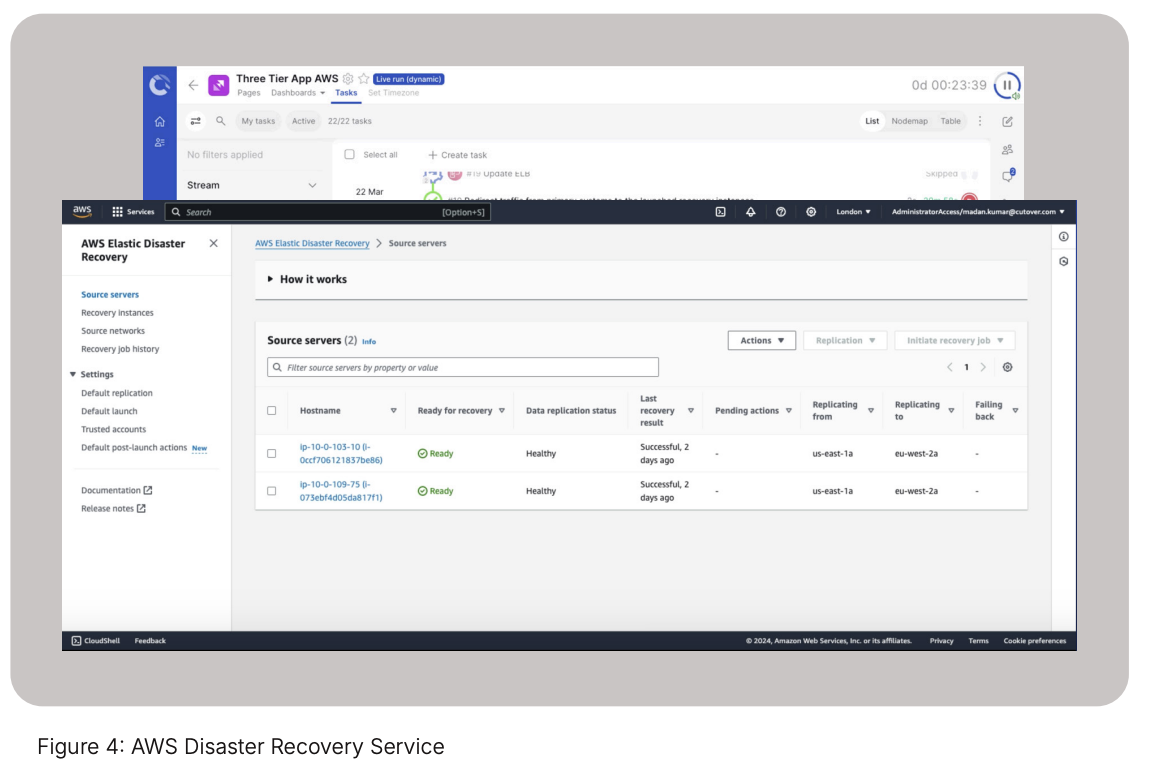
Task: Open the Cutover edit pencil icon
Action: coord(1008,121)
